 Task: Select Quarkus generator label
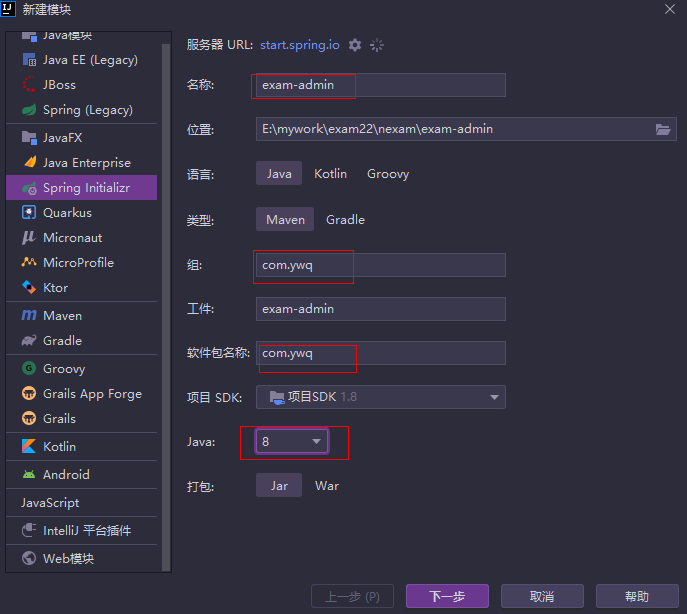click(67, 213)
